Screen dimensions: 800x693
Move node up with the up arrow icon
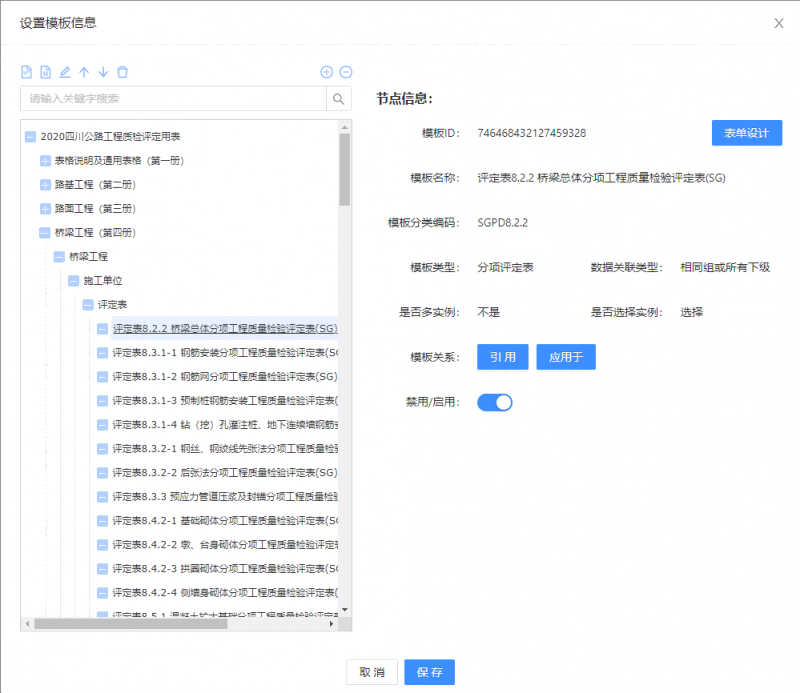[x=84, y=72]
